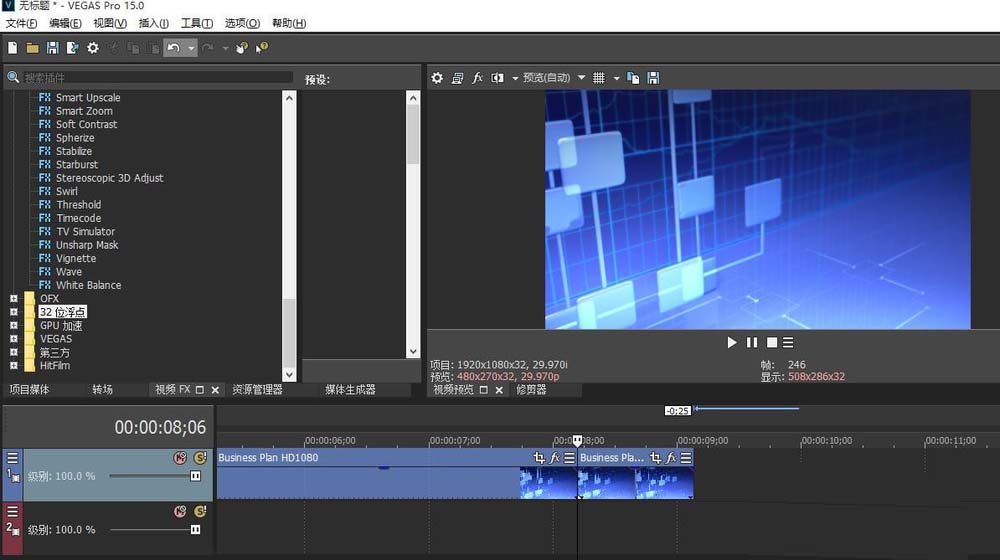Open Video Output FX in preview toolbar

pos(477,78)
